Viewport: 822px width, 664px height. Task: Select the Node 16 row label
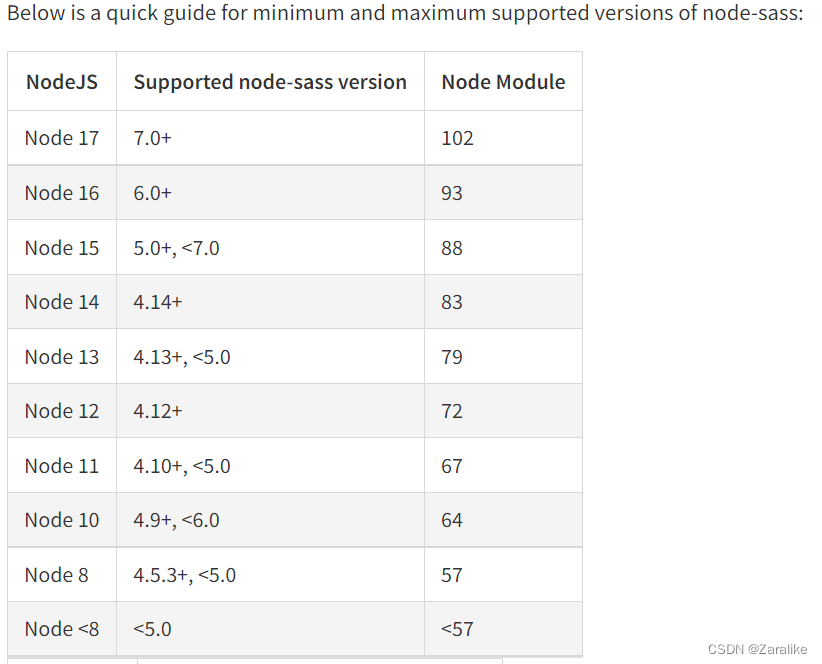[62, 193]
